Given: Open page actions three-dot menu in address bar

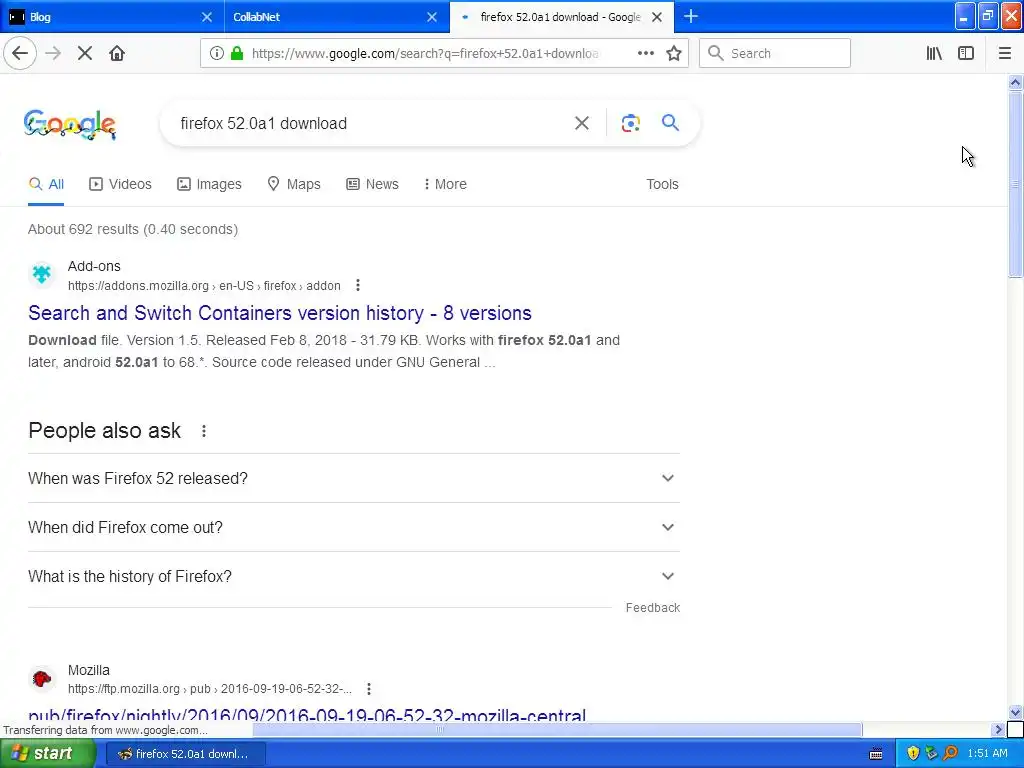Looking at the screenshot, I should (x=646, y=54).
